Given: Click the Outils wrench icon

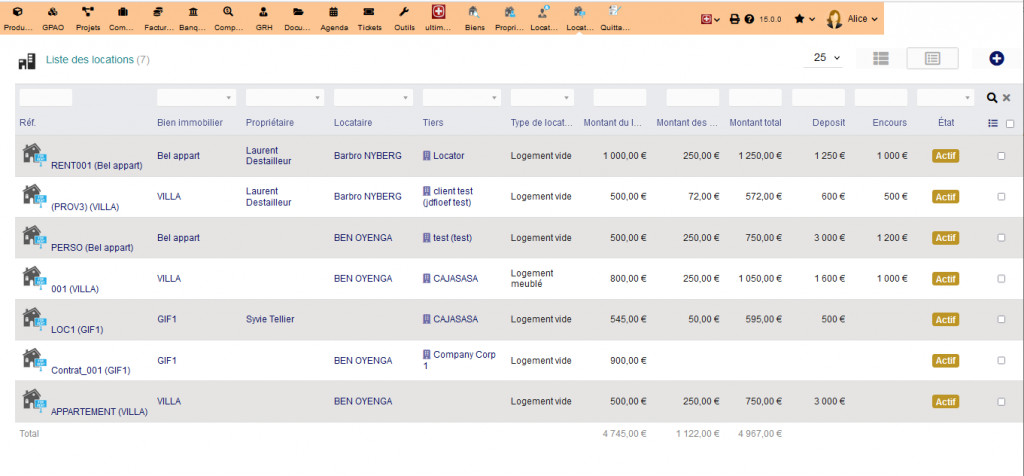Looking at the screenshot, I should click(404, 17).
